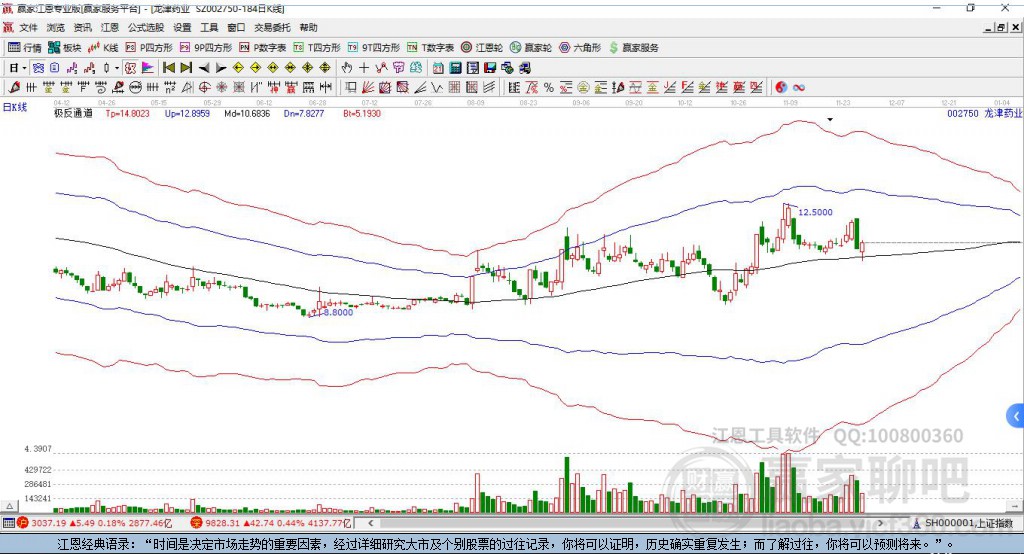Screen dimensions: 1024x554
Task: Select the red pencil drawing tool
Action: pyautogui.click(x=14, y=87)
